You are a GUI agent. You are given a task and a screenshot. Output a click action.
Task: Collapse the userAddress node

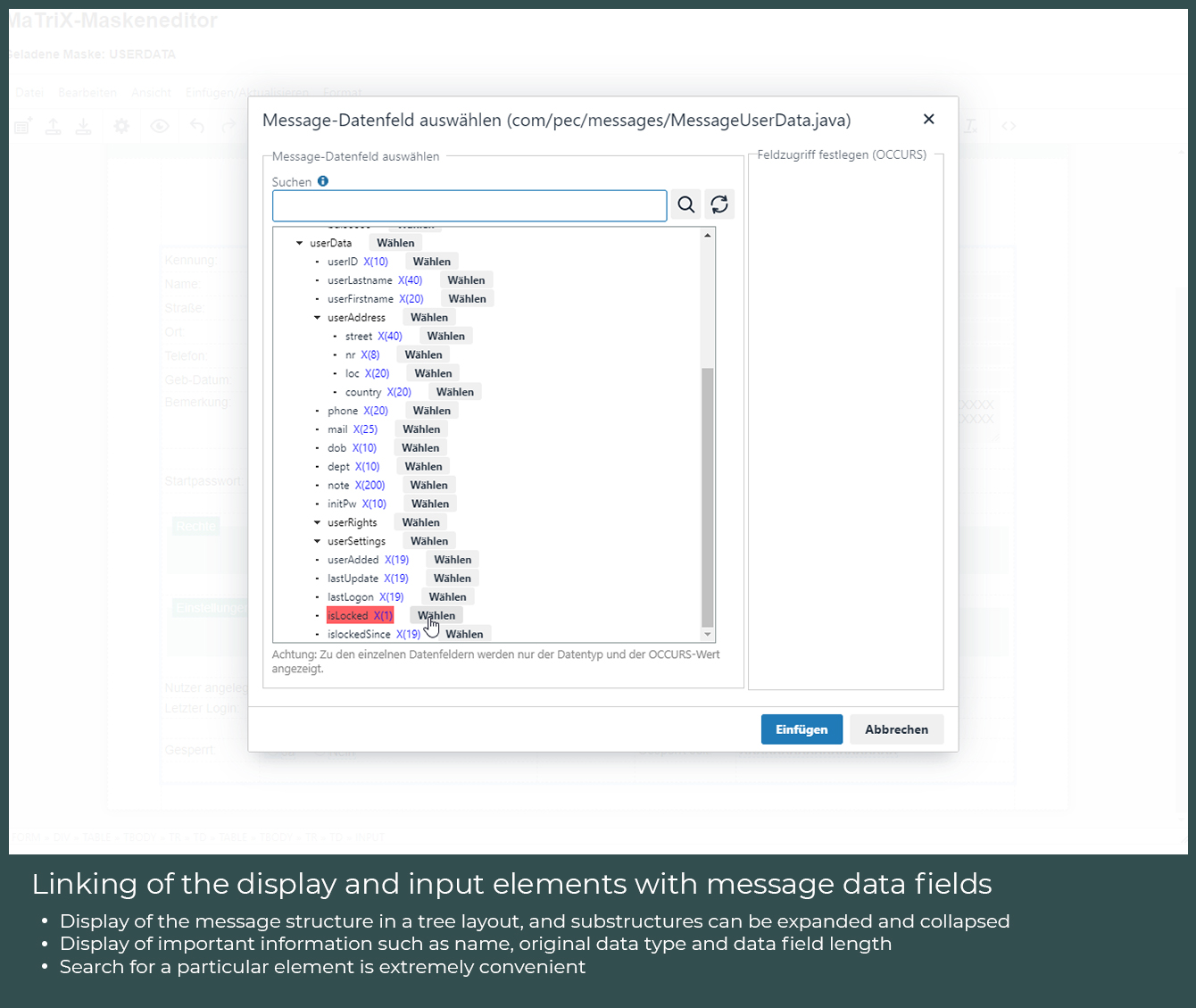(318, 318)
